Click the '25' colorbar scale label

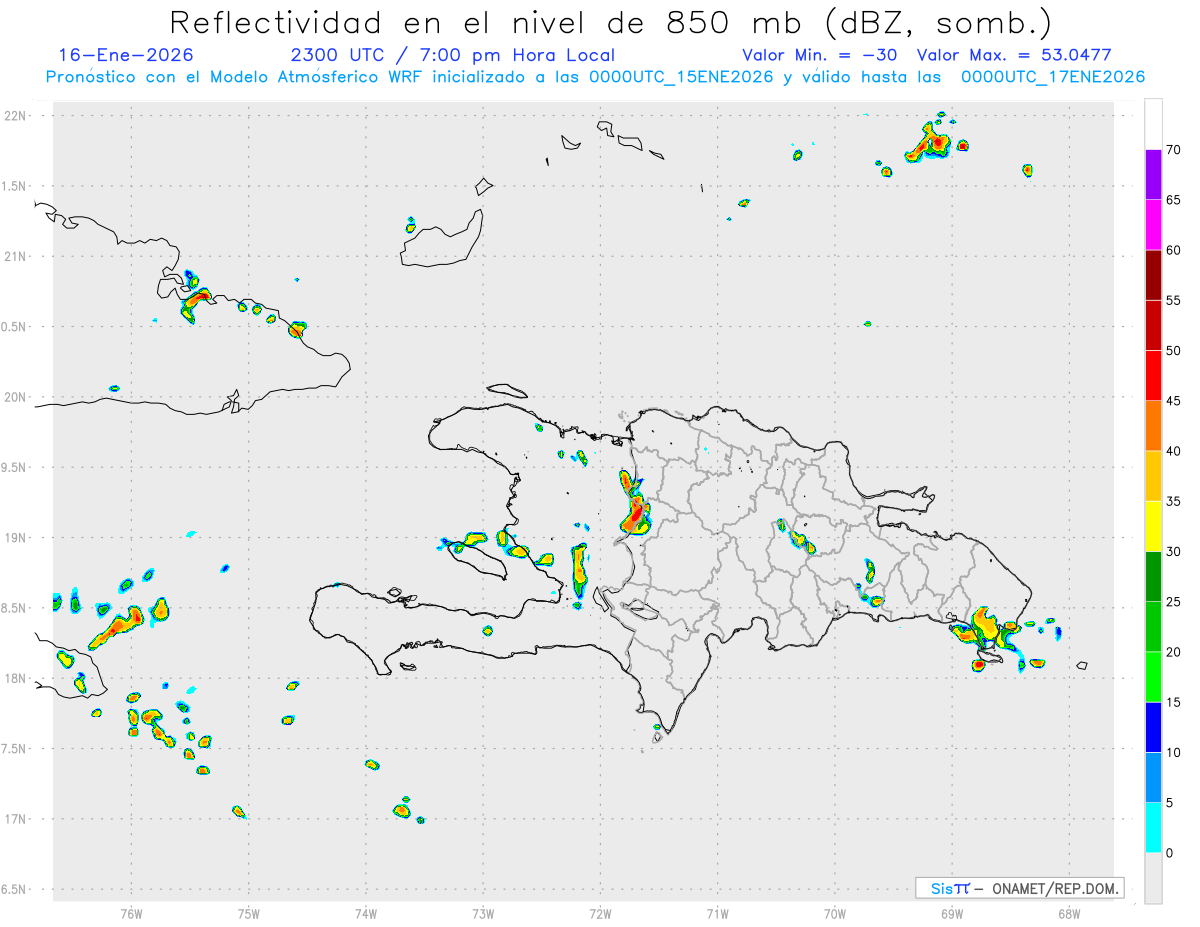[1173, 602]
